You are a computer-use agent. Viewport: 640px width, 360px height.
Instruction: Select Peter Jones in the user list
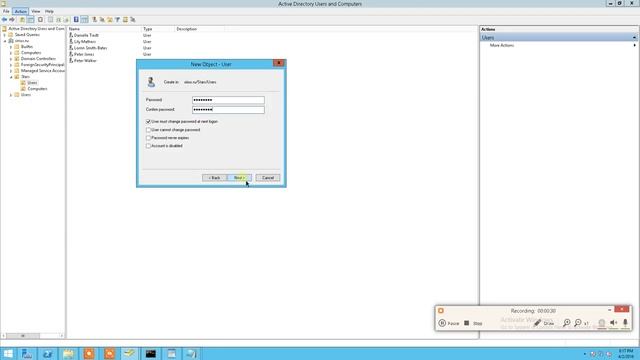(84, 54)
